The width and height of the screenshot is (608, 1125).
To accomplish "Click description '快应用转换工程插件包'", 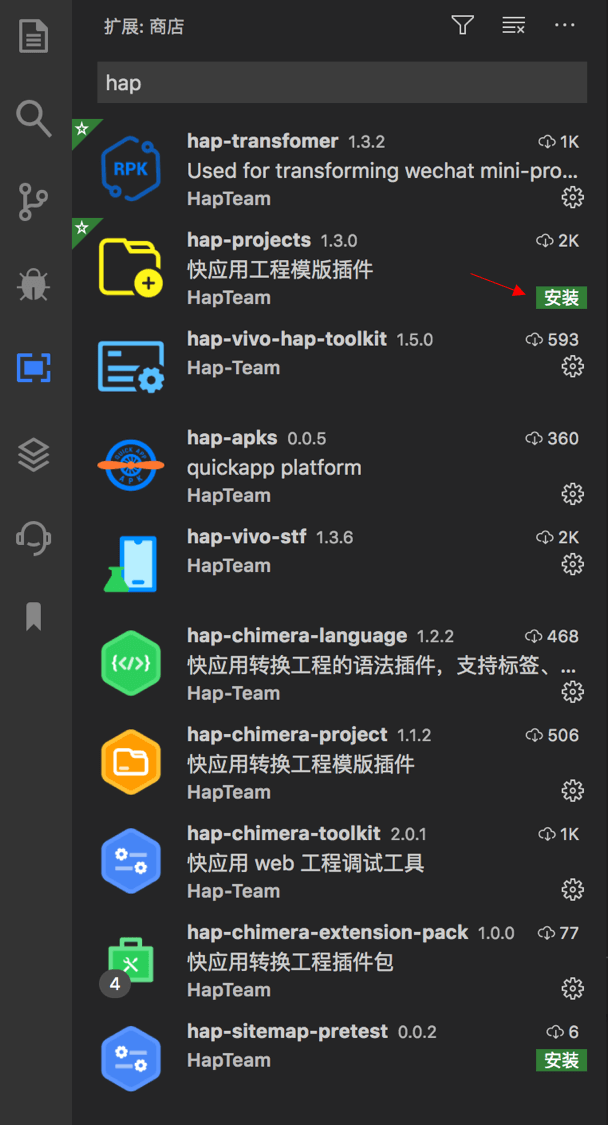I will (x=291, y=963).
